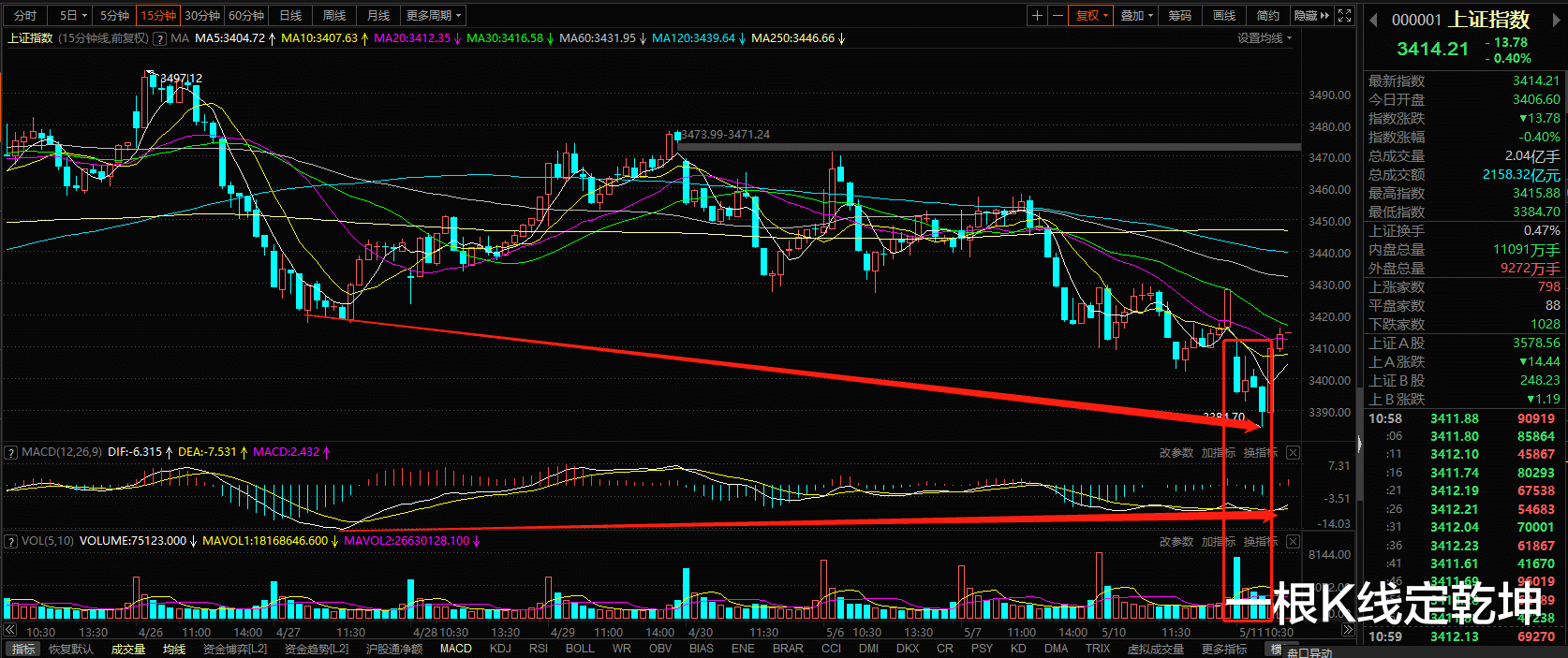
Task: Switch to 月线 monthly chart
Action: click(x=378, y=16)
